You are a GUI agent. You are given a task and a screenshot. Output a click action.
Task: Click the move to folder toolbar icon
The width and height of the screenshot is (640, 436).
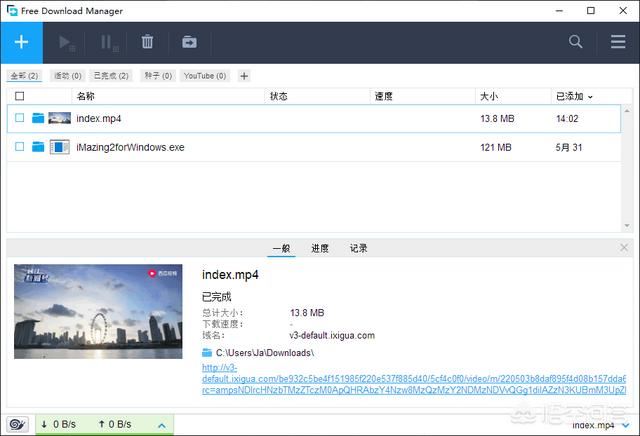coord(189,42)
